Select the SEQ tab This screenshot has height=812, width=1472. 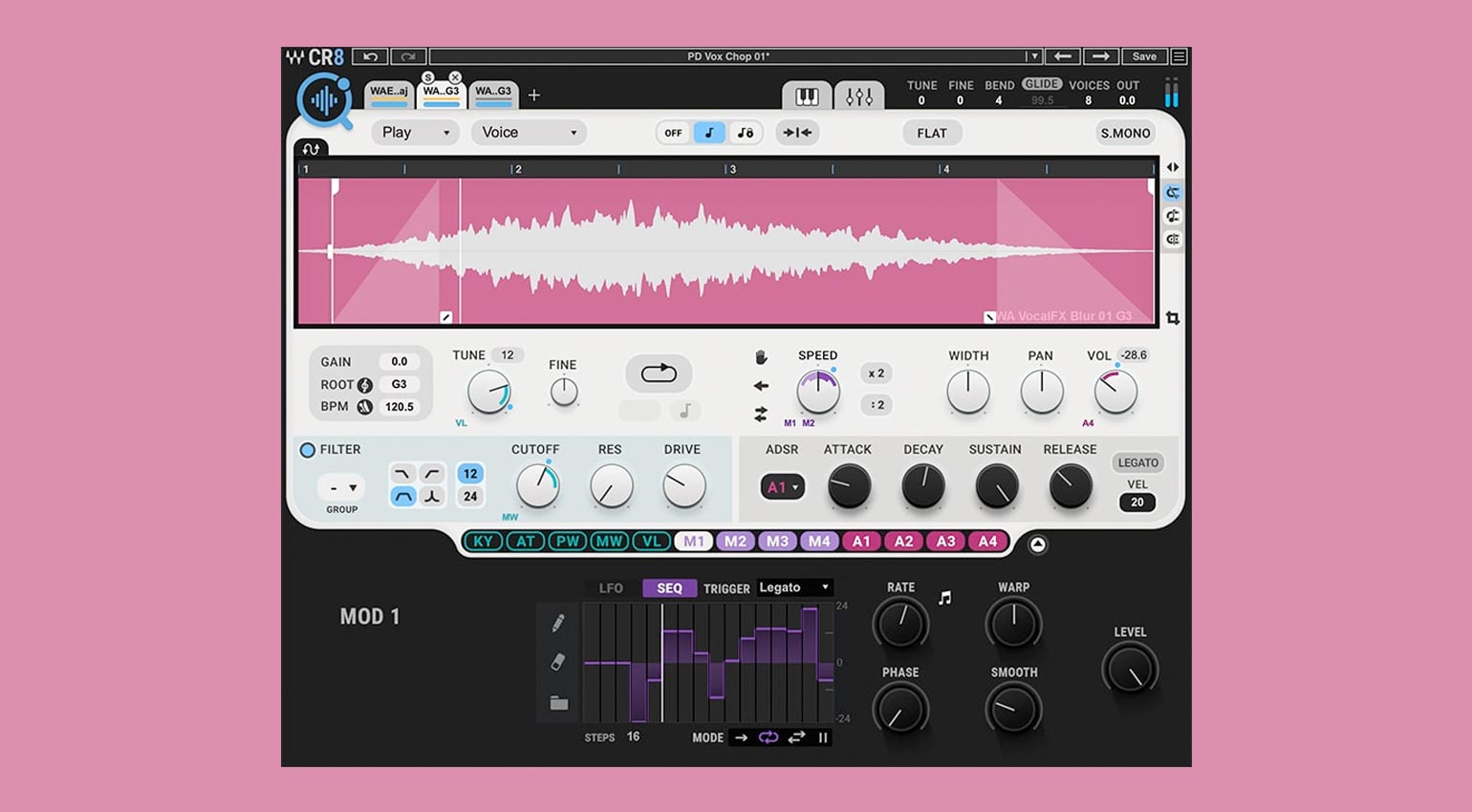pos(669,588)
